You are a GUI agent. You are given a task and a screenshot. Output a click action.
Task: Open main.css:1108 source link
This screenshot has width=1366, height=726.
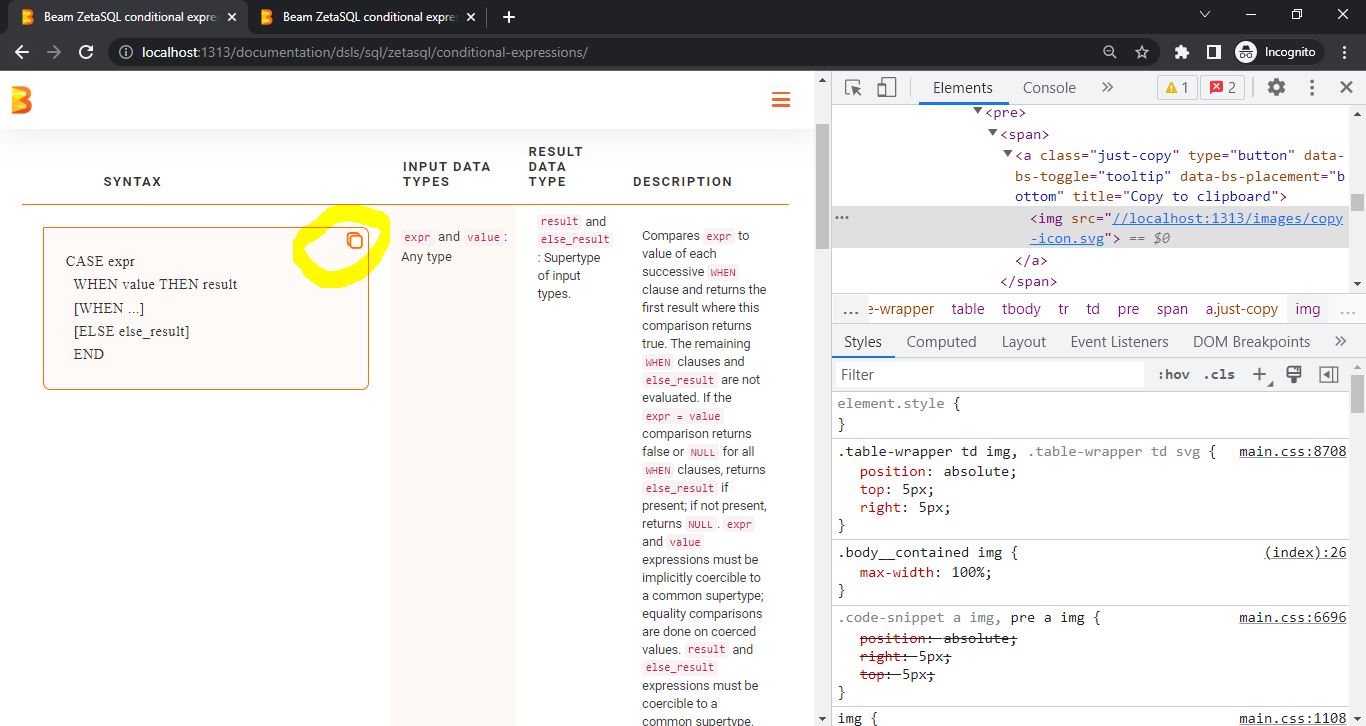(1292, 718)
